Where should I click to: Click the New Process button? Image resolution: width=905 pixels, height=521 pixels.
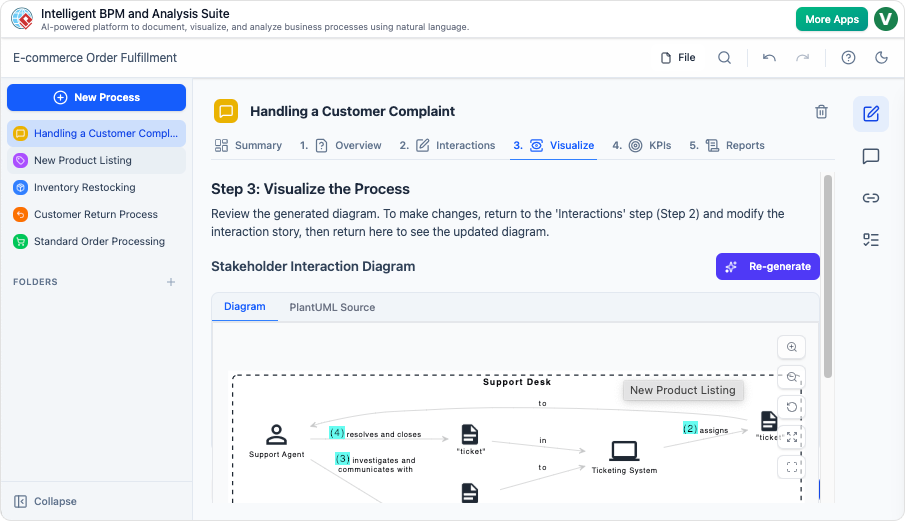(x=96, y=98)
